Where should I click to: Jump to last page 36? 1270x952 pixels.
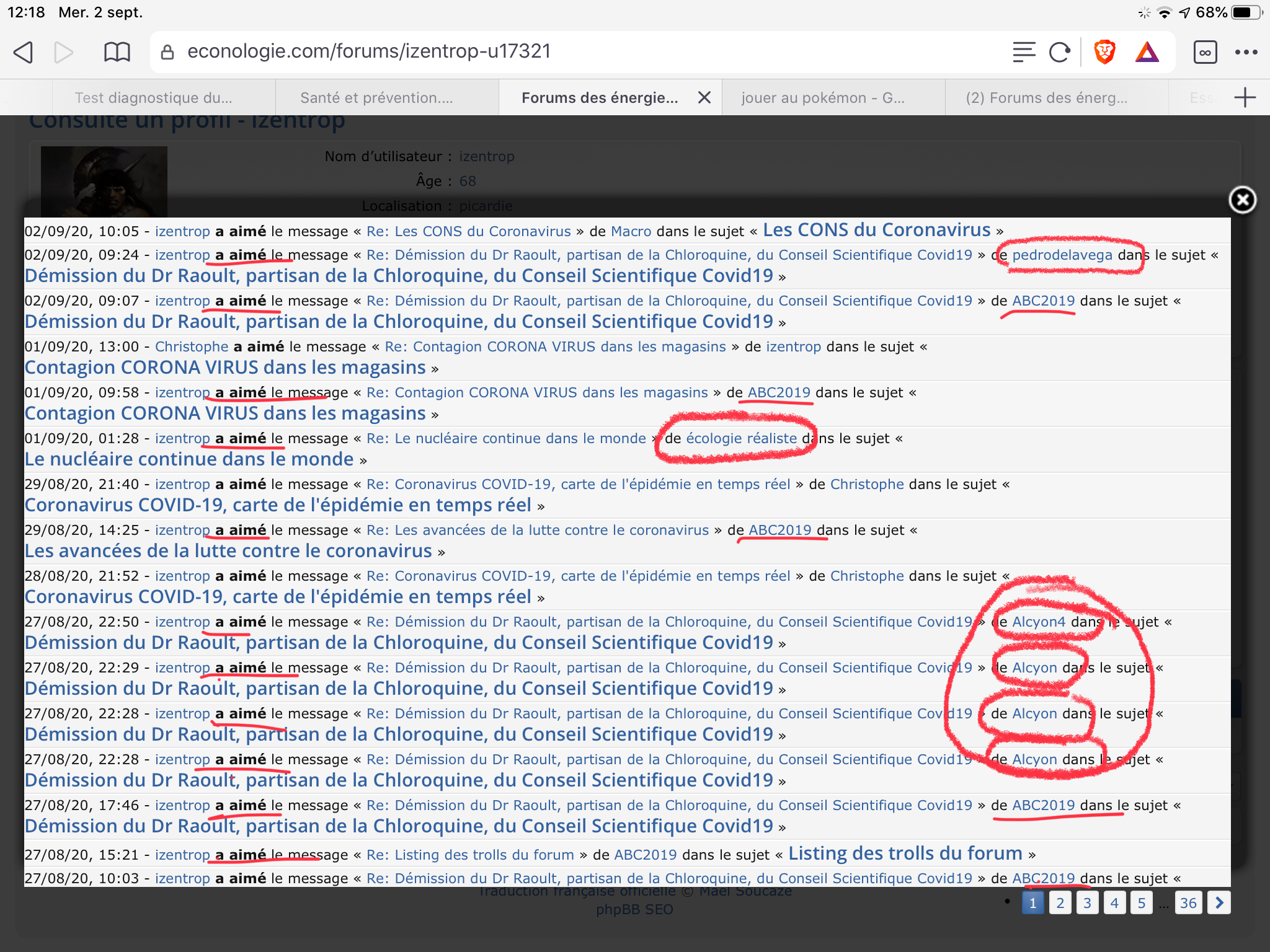click(1188, 903)
